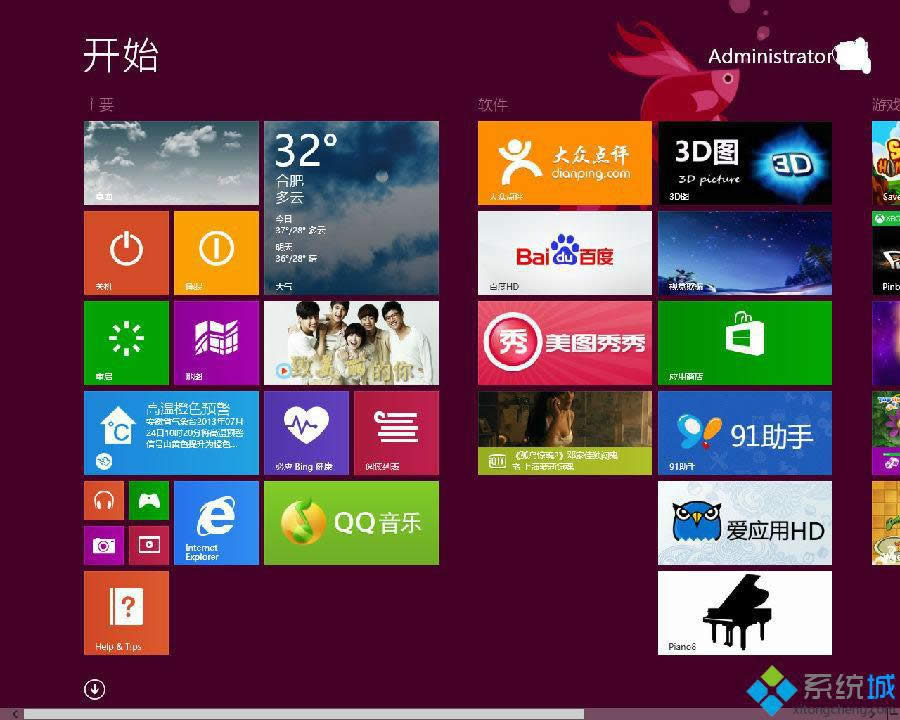Click the horizontal scrollbar at the bottom

point(300,713)
